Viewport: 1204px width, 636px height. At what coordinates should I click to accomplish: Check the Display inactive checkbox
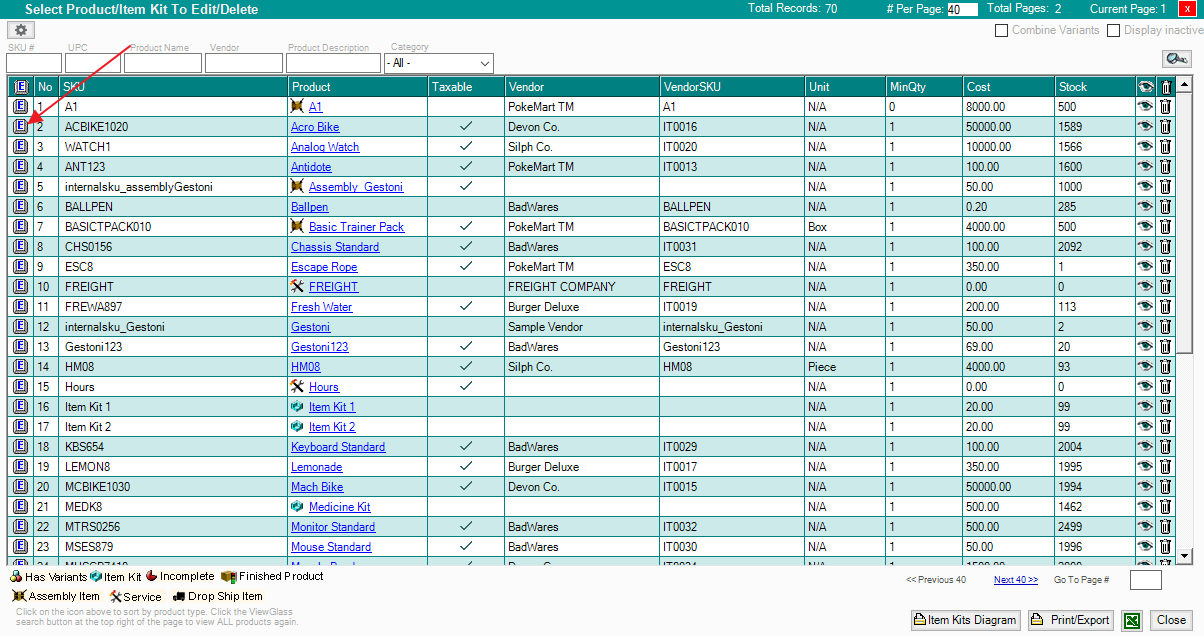[1113, 31]
